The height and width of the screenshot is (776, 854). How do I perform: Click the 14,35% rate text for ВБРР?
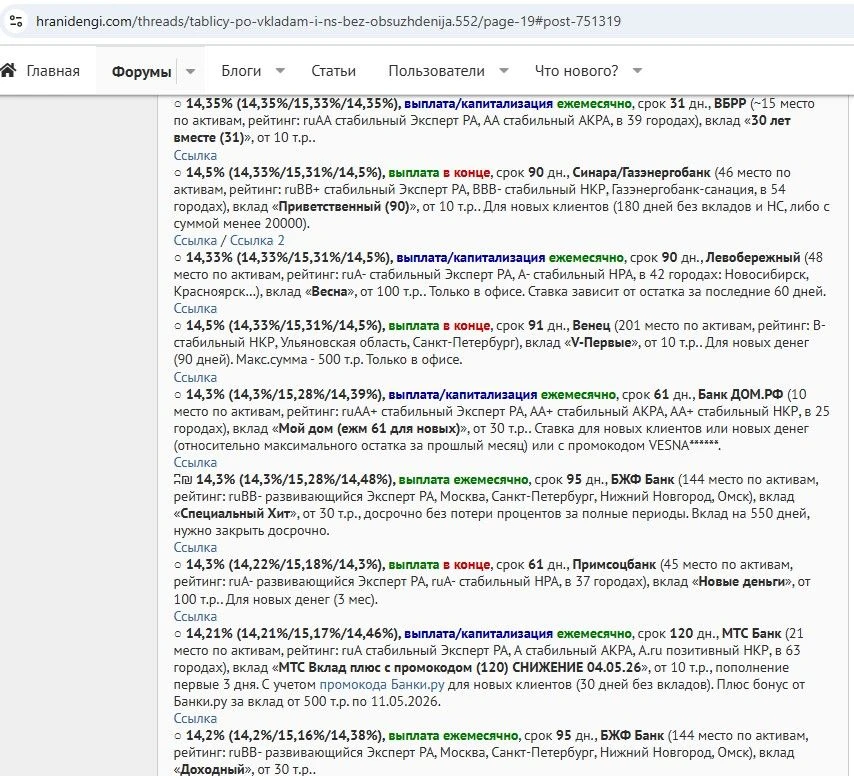coord(209,103)
